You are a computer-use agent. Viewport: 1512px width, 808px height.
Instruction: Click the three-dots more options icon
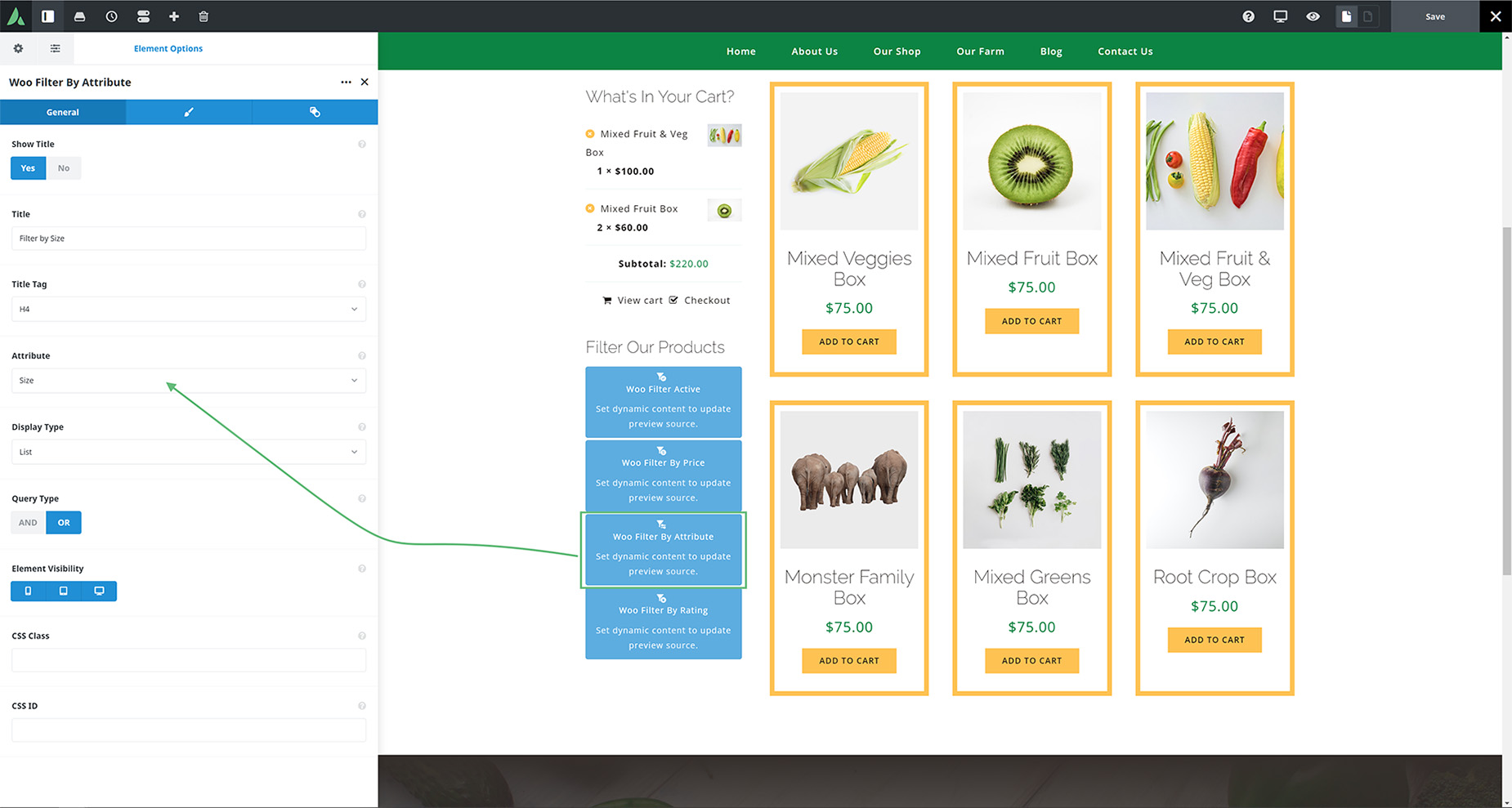tap(346, 82)
